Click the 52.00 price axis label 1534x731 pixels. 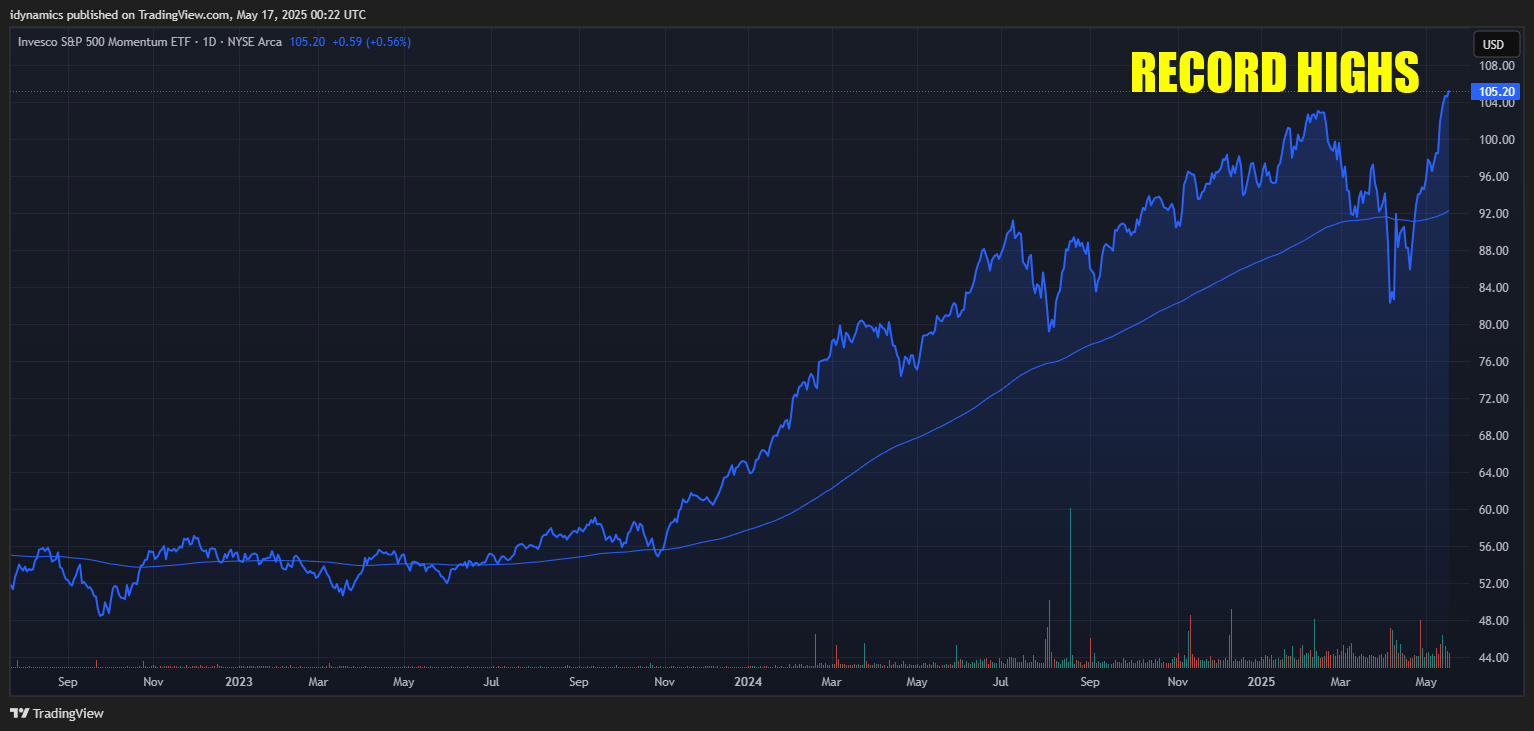pos(1494,584)
